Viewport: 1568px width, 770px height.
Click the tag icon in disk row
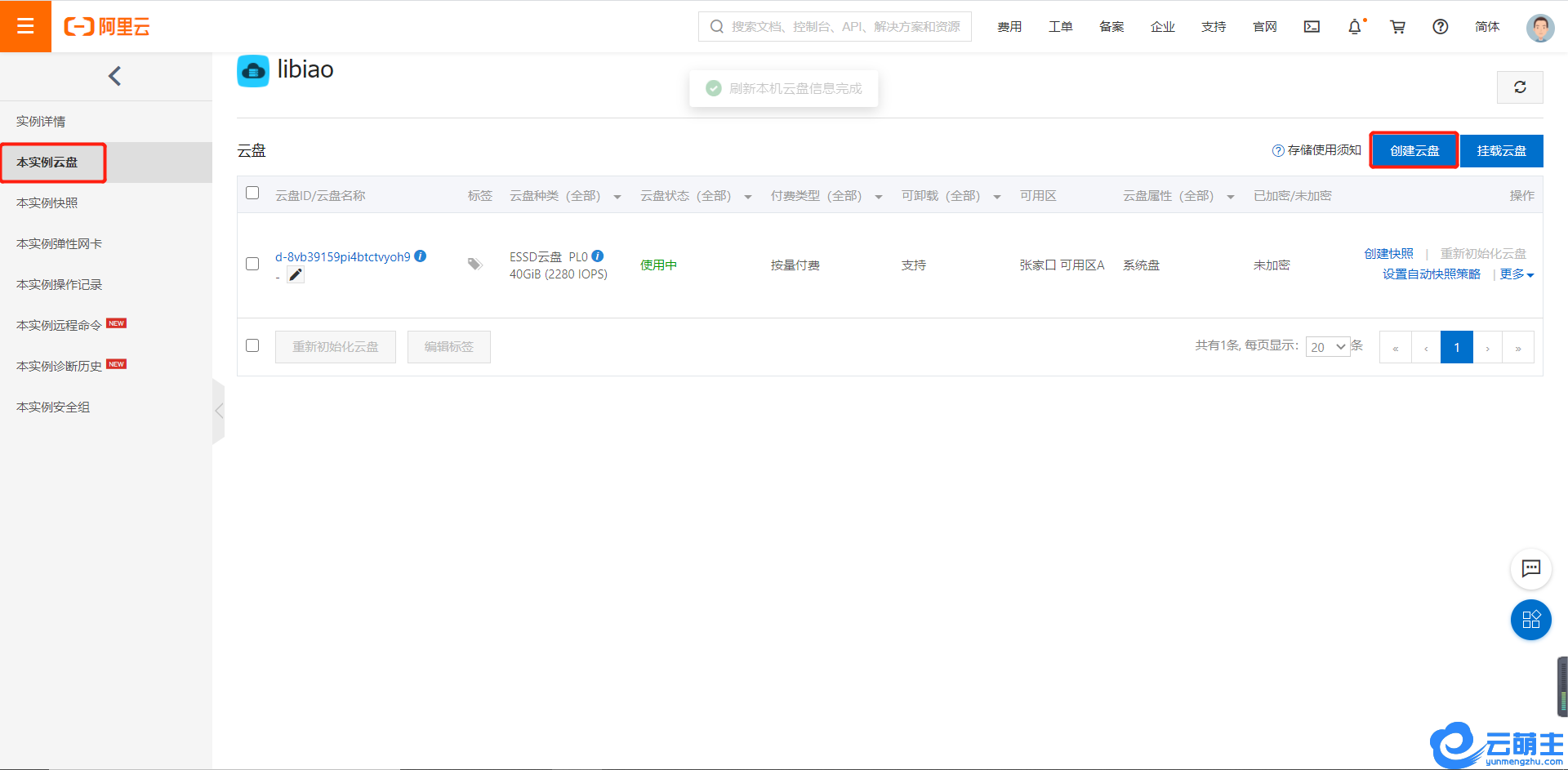click(x=474, y=264)
